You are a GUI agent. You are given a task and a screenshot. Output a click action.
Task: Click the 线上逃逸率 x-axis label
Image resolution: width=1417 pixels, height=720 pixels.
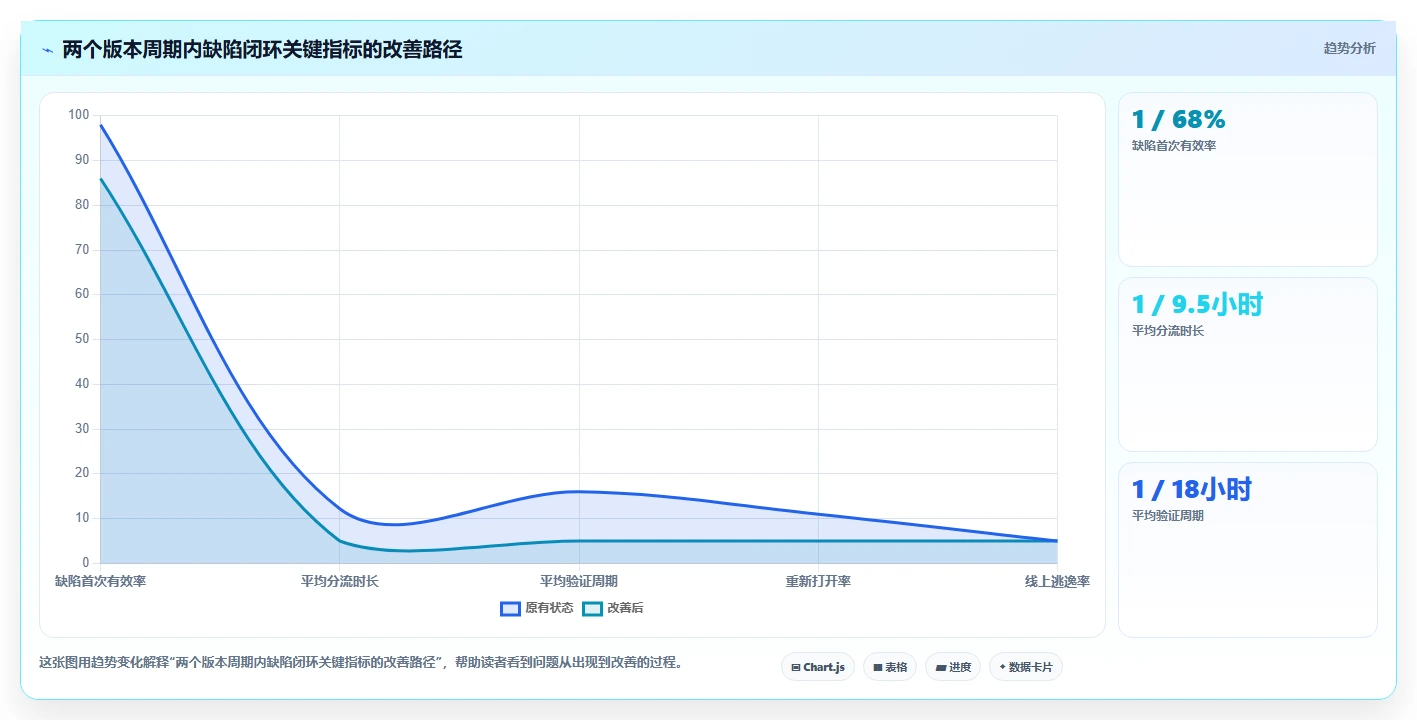(1057, 581)
